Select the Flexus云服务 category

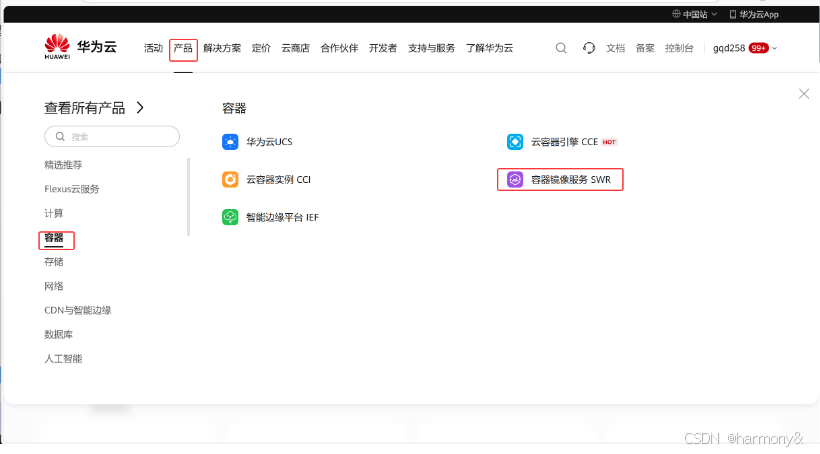click(x=72, y=189)
